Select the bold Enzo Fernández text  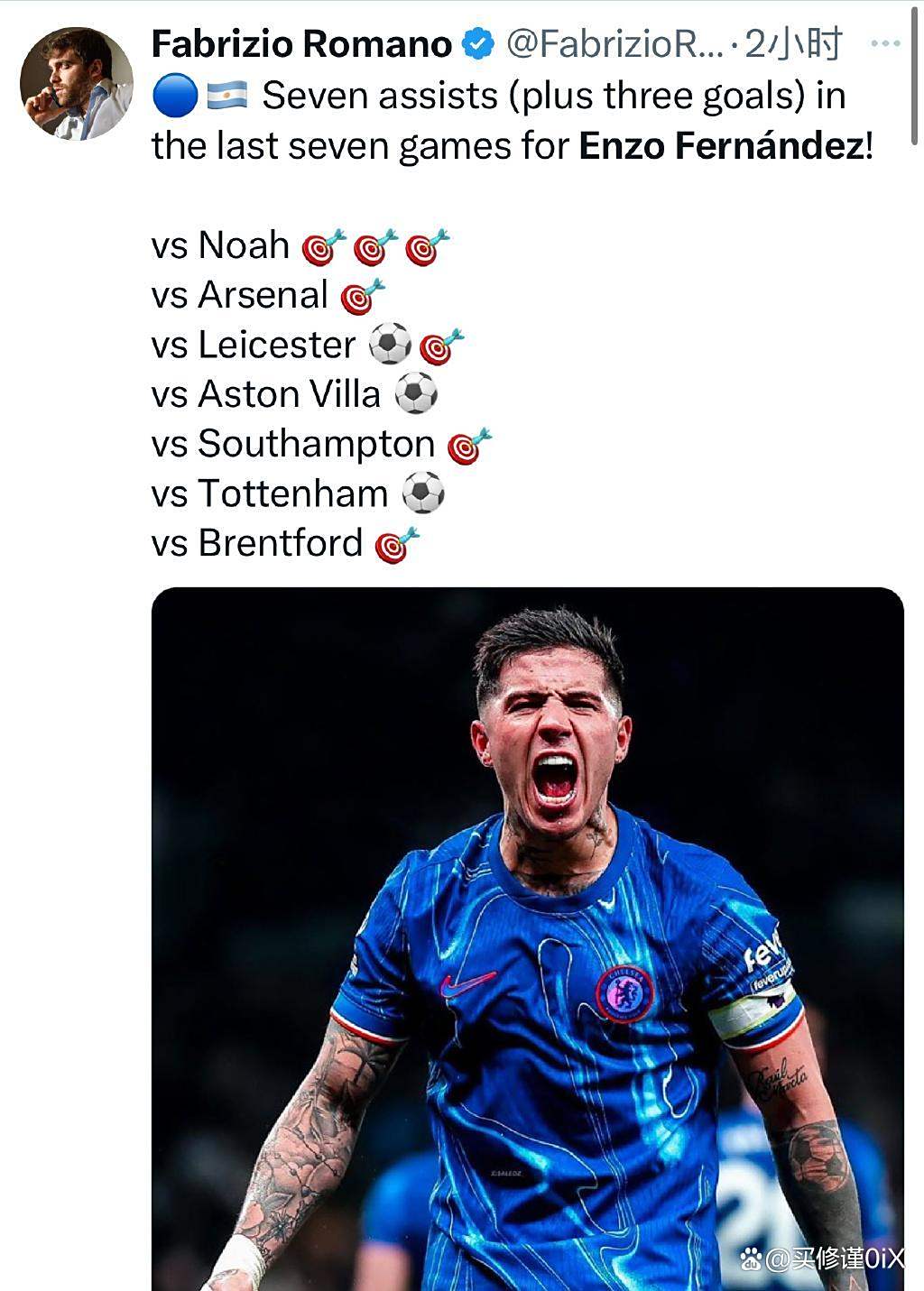pyautogui.click(x=721, y=146)
